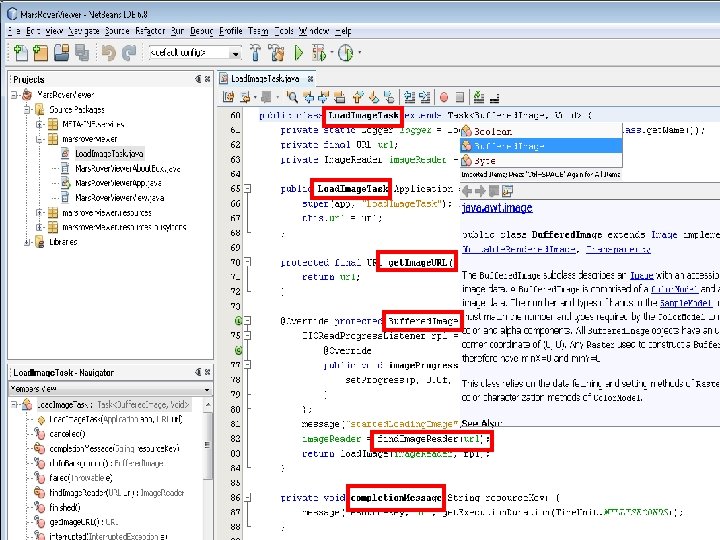
Task: Open the Profile icon dropdown arrow
Action: point(359,53)
